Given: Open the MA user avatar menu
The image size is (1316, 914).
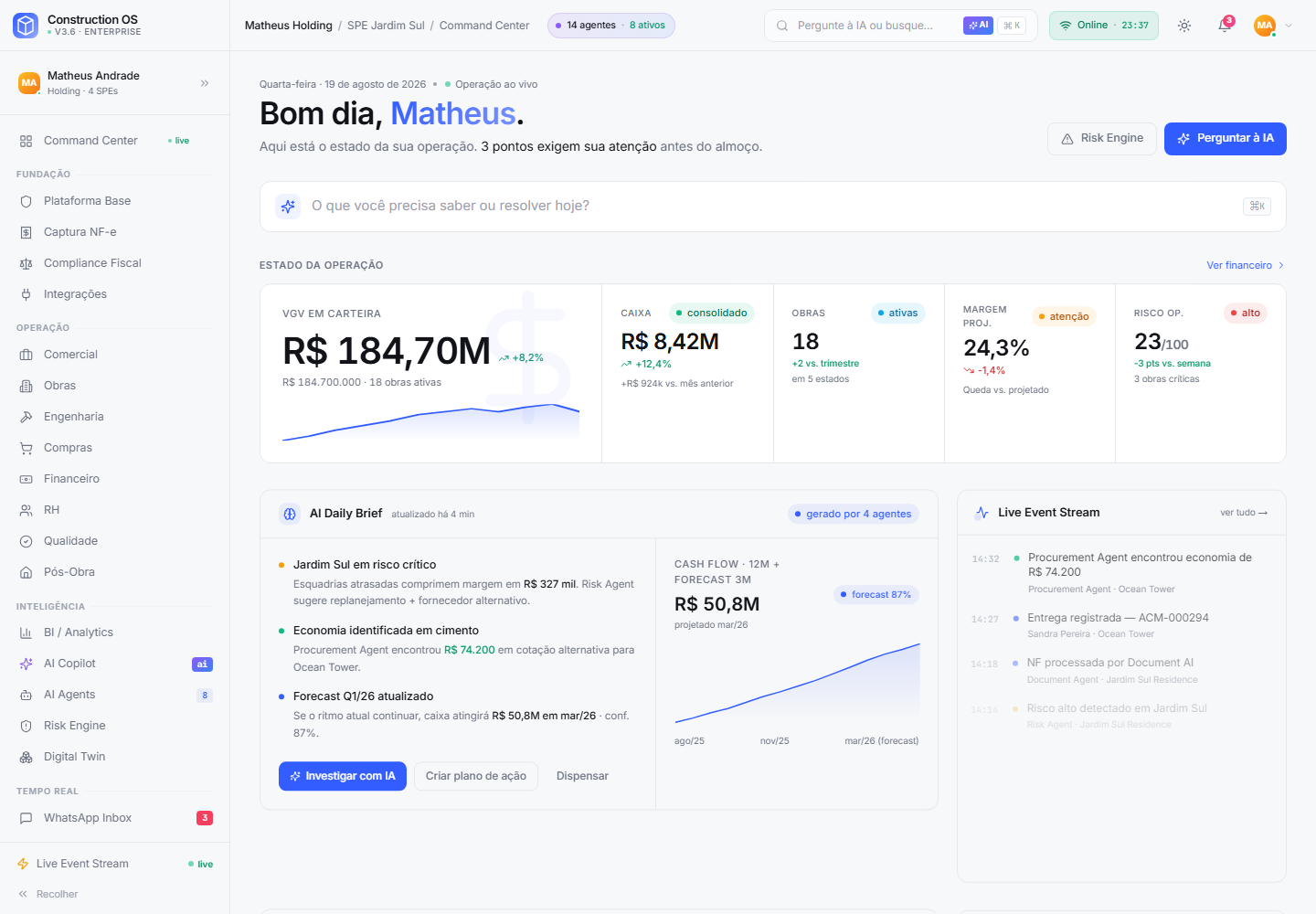Looking at the screenshot, I should [x=1265, y=26].
